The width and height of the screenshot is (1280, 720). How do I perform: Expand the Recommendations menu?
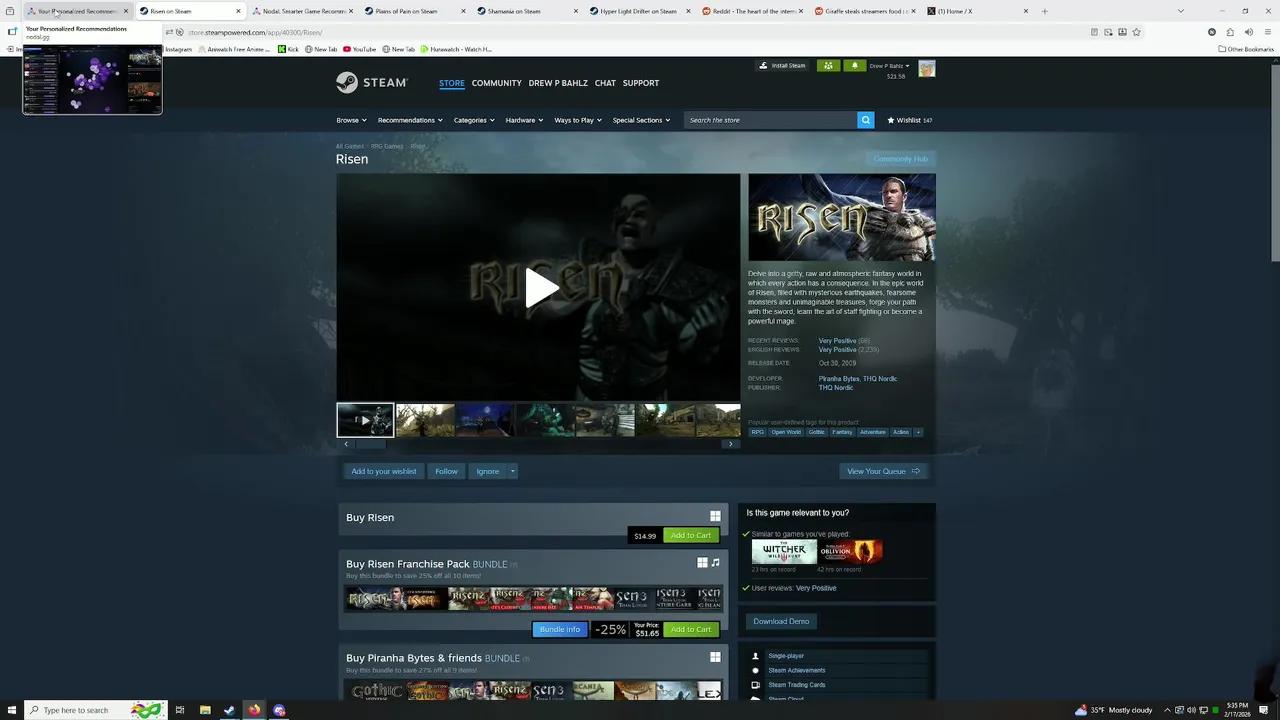(410, 120)
